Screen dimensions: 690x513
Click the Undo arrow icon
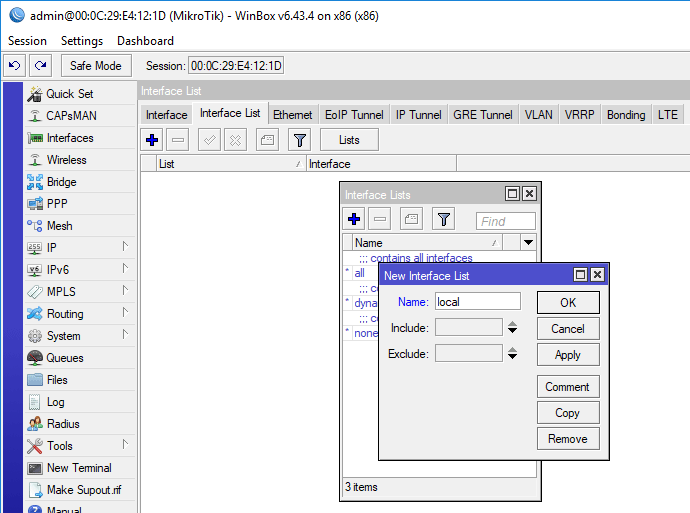(15, 66)
